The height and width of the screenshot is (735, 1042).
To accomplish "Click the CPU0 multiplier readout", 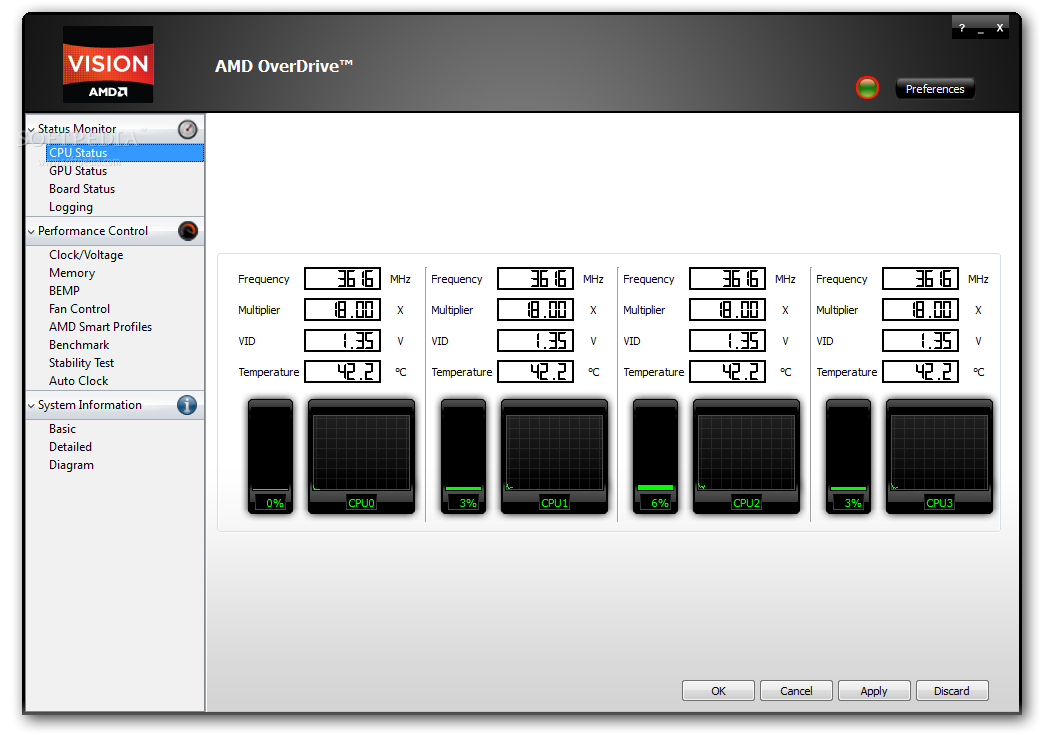I will tap(342, 310).
